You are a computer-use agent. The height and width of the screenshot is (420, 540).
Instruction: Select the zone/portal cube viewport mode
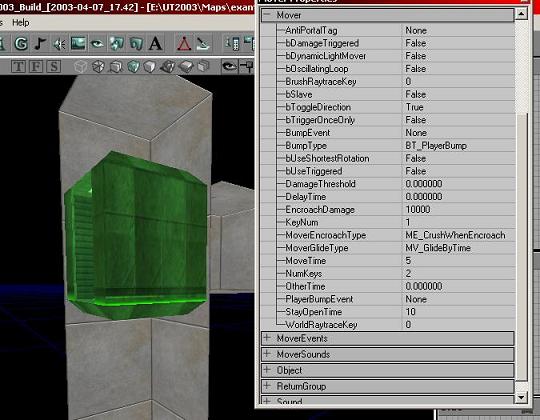coord(116,66)
